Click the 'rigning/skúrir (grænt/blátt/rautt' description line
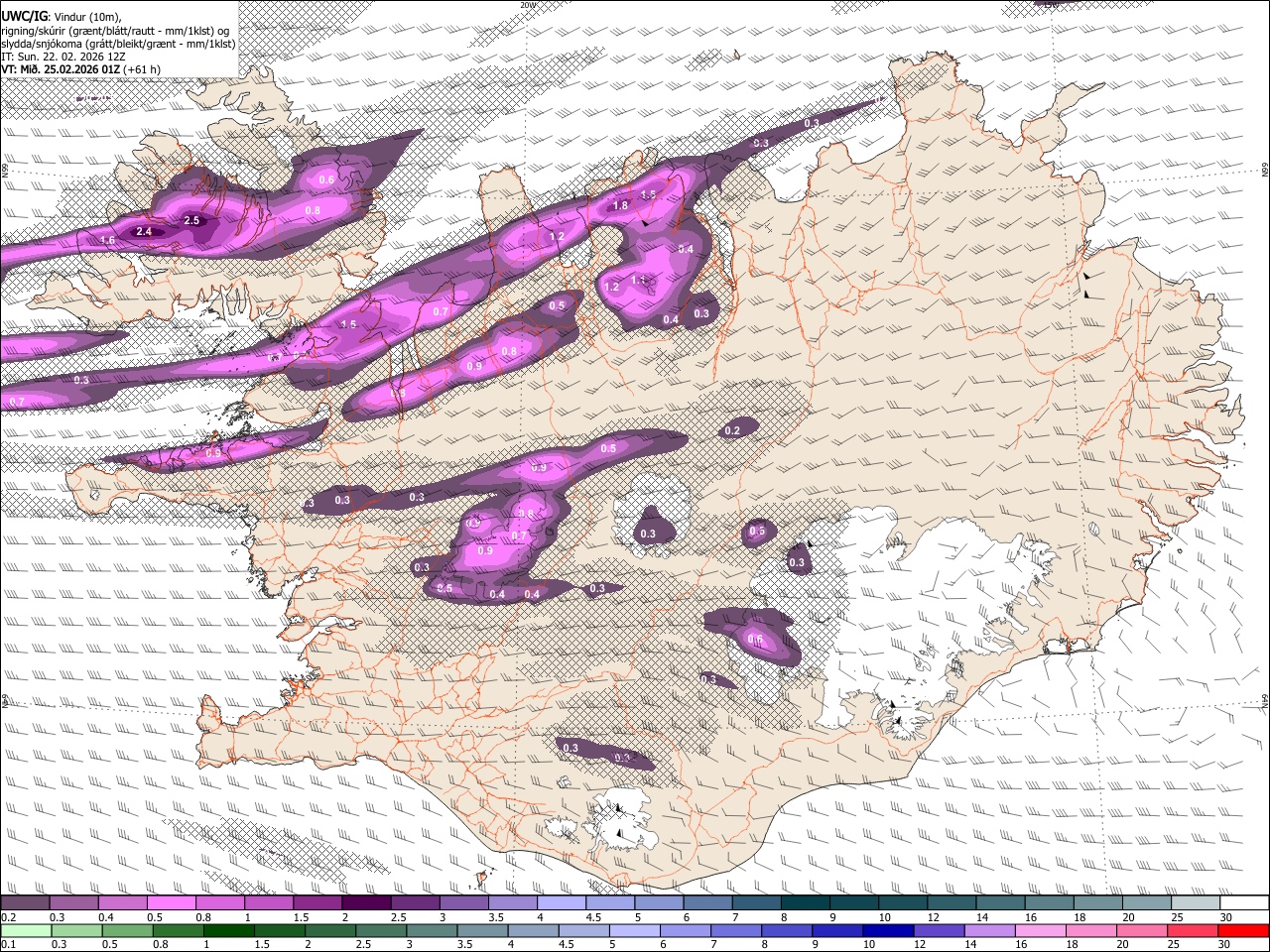 coord(114,31)
